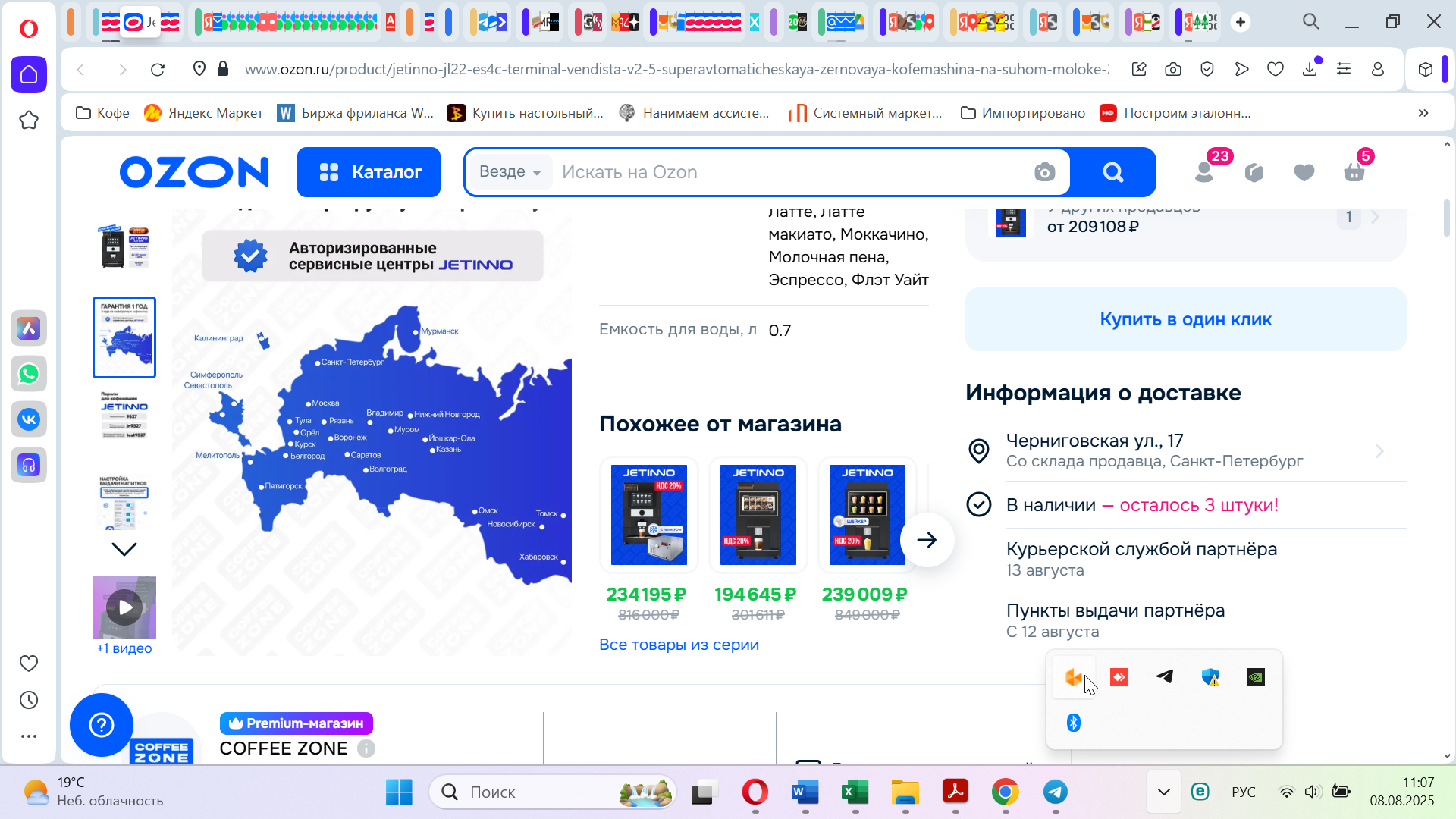The image size is (1456, 819).
Task: Open Импортировано bookmarks folder
Action: pyautogui.click(x=1023, y=113)
